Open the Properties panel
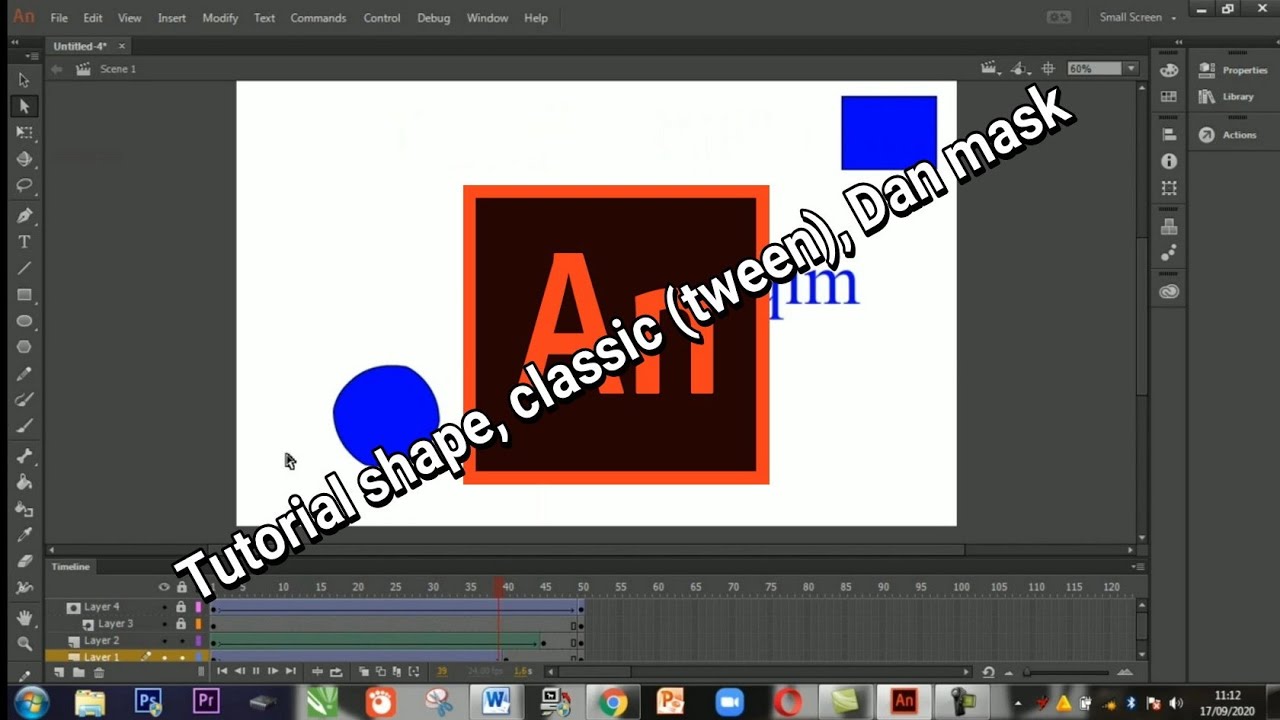Image resolution: width=1280 pixels, height=720 pixels. point(1233,70)
